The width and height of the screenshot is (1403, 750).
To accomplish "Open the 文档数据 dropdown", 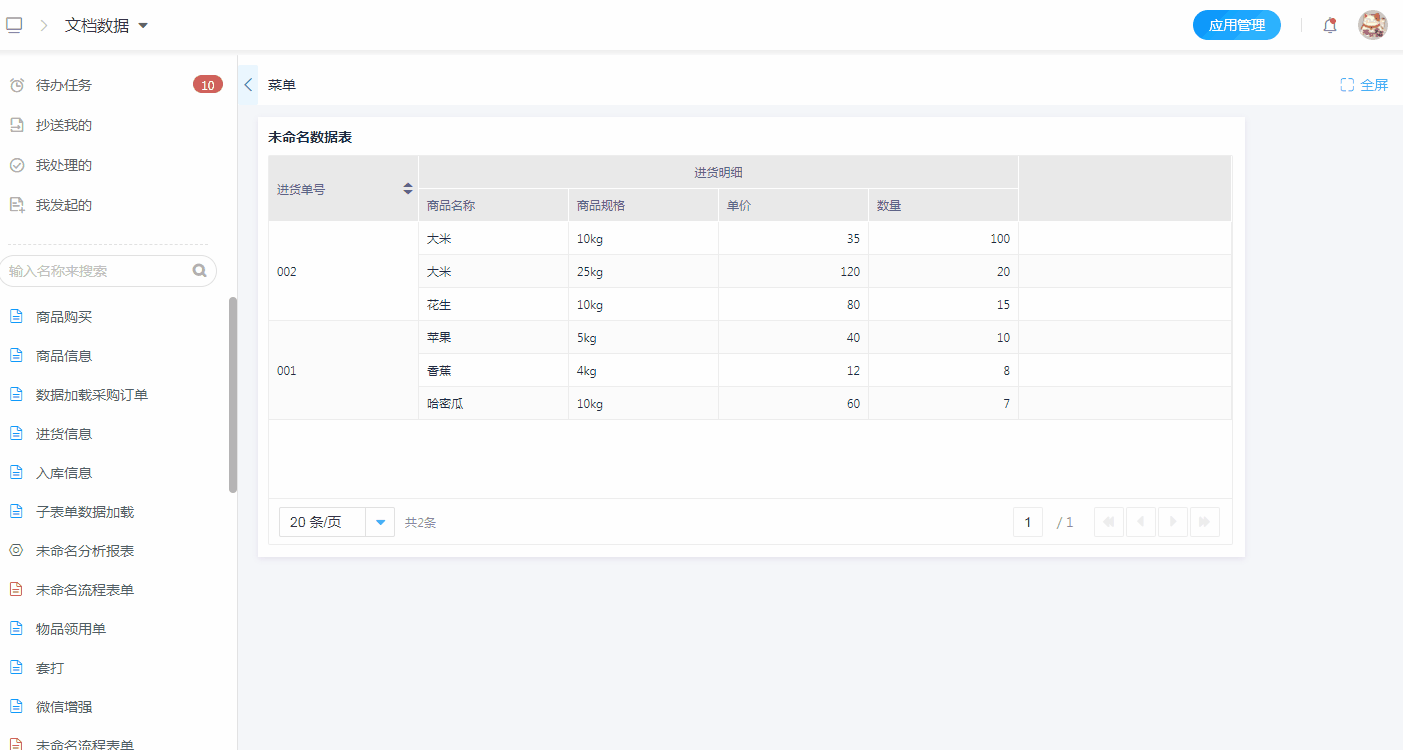I will [143, 26].
